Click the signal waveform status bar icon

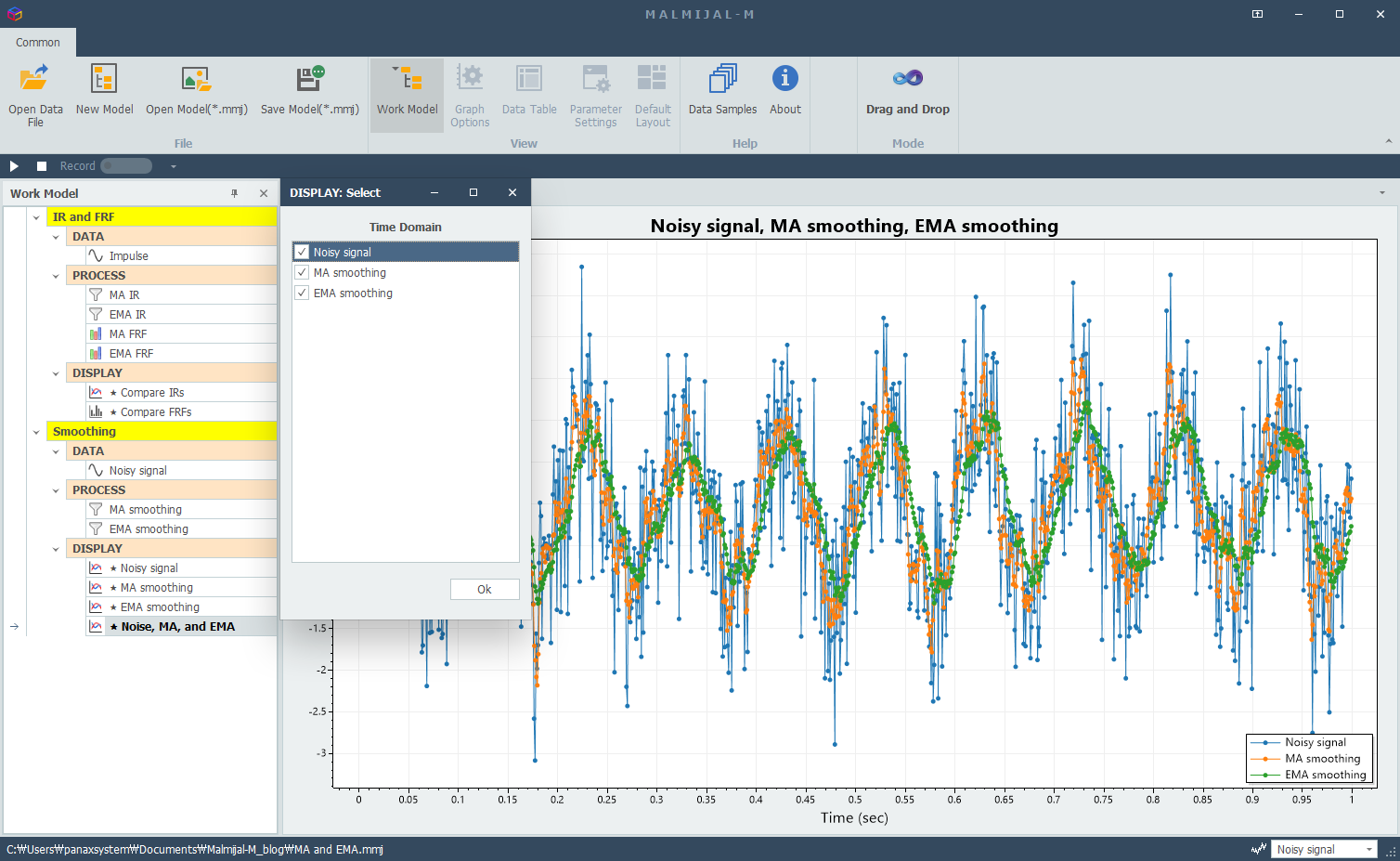(1259, 849)
